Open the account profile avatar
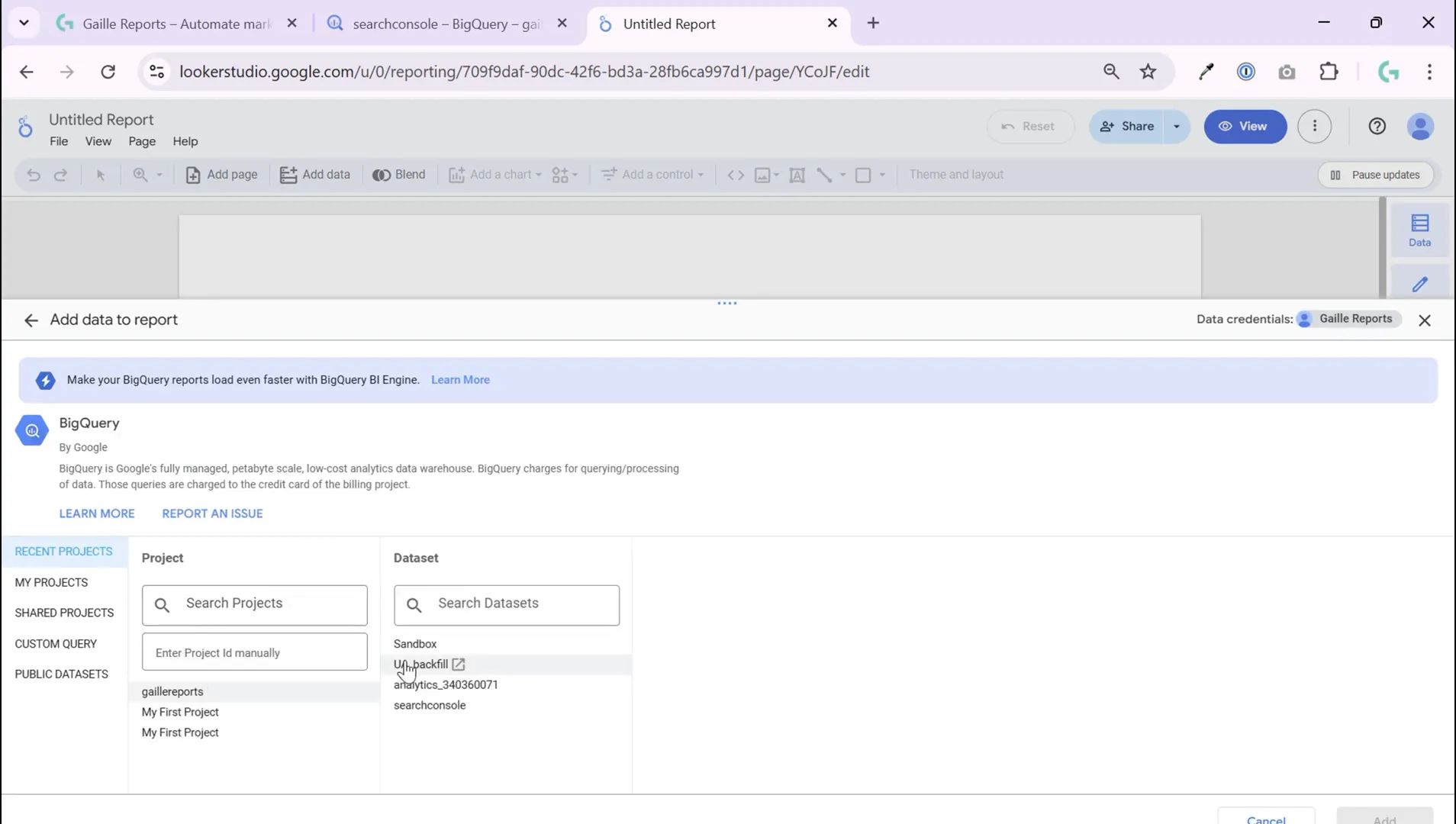 pos(1420,127)
